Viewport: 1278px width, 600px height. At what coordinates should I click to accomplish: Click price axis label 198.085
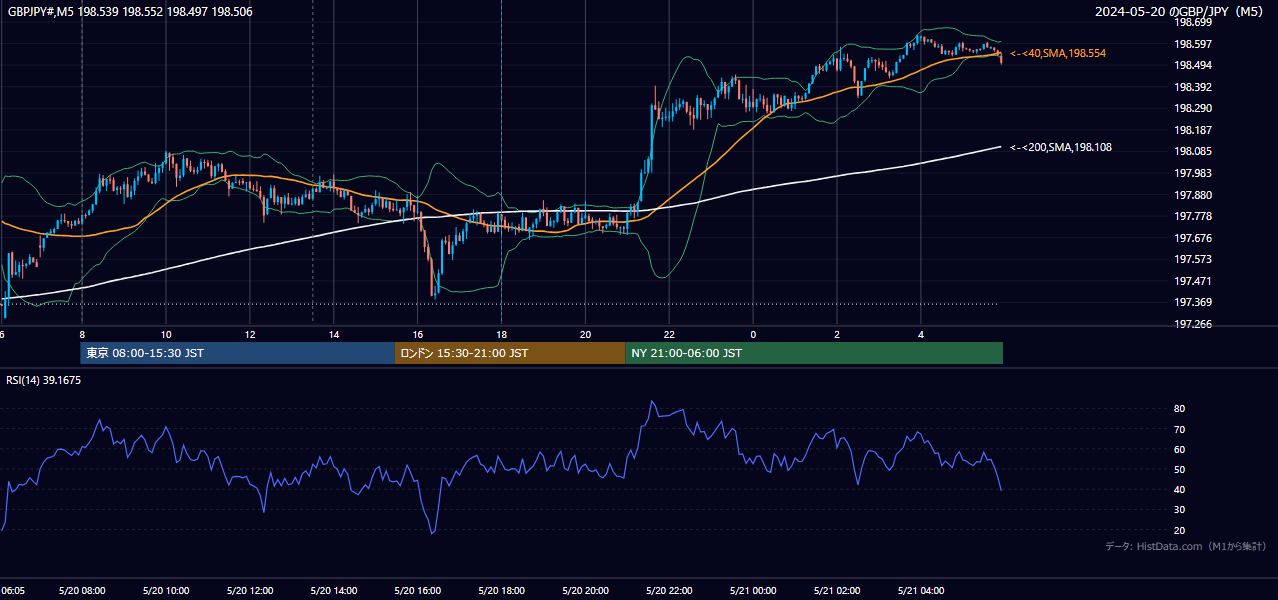coord(1193,152)
